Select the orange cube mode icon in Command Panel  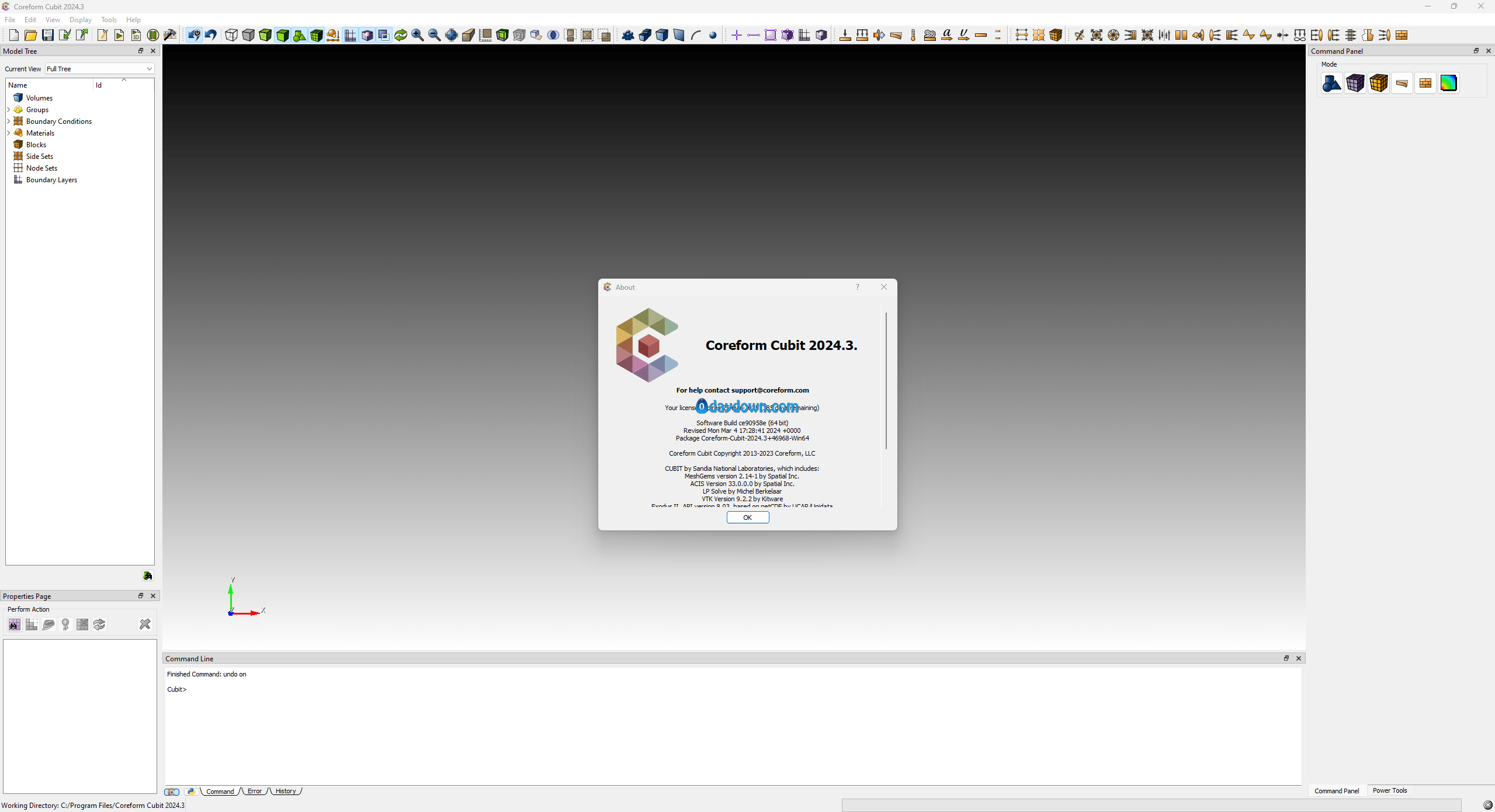pyautogui.click(x=1379, y=83)
